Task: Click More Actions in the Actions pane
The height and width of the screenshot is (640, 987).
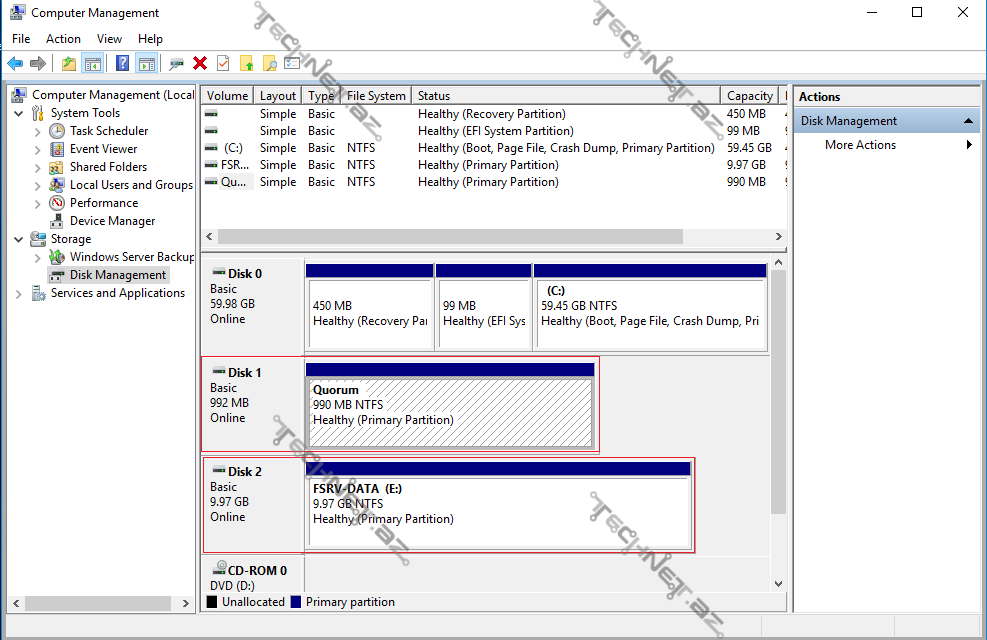Action: [x=860, y=145]
